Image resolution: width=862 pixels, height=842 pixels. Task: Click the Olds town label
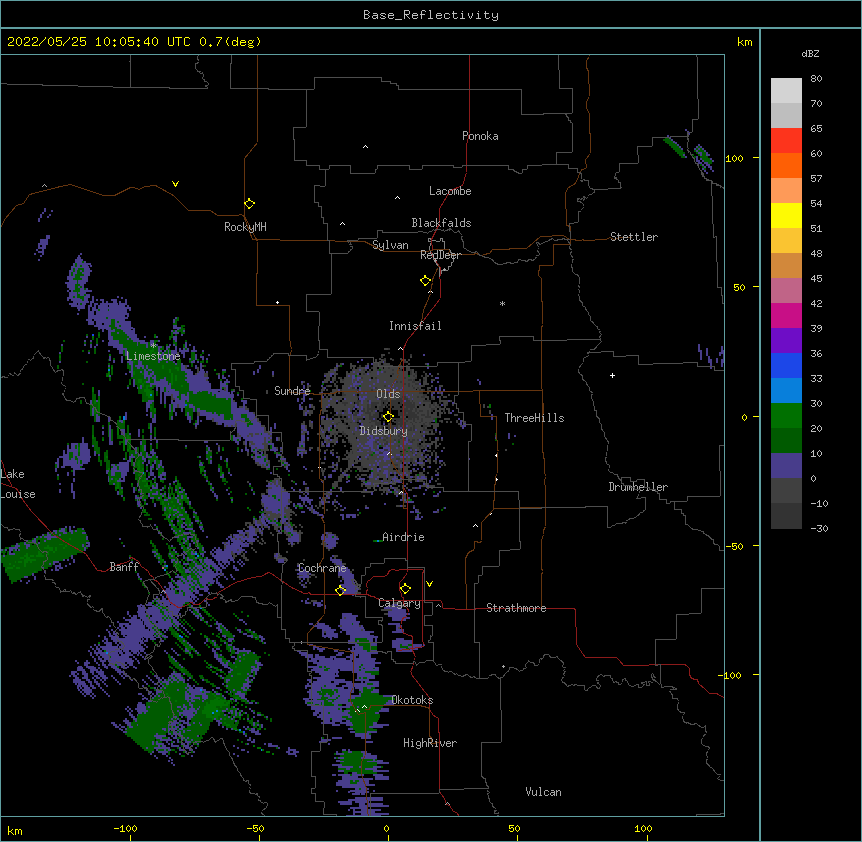point(388,394)
